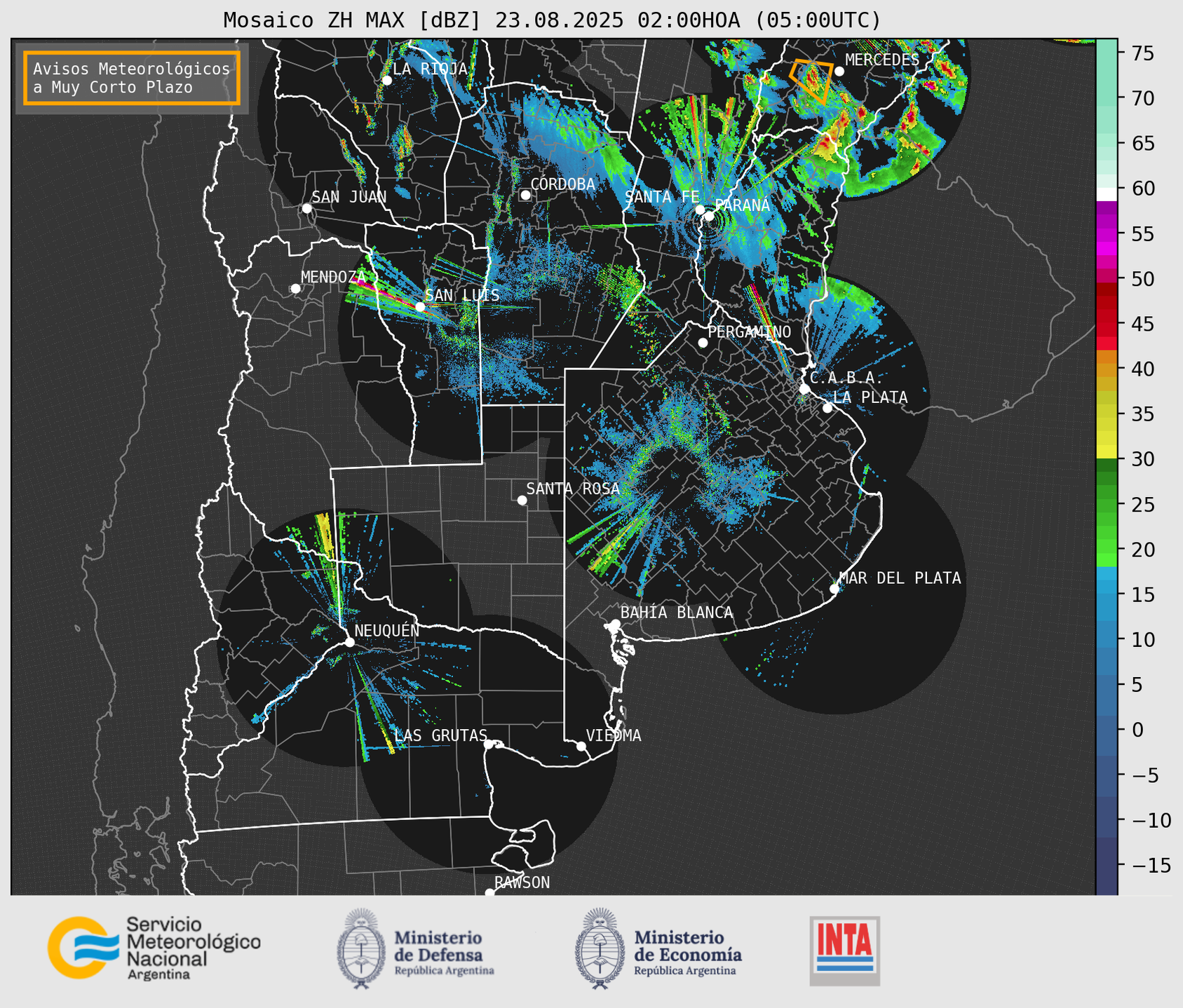
Task: Click the 75 label on the dBZ scale
Action: click(x=1142, y=53)
